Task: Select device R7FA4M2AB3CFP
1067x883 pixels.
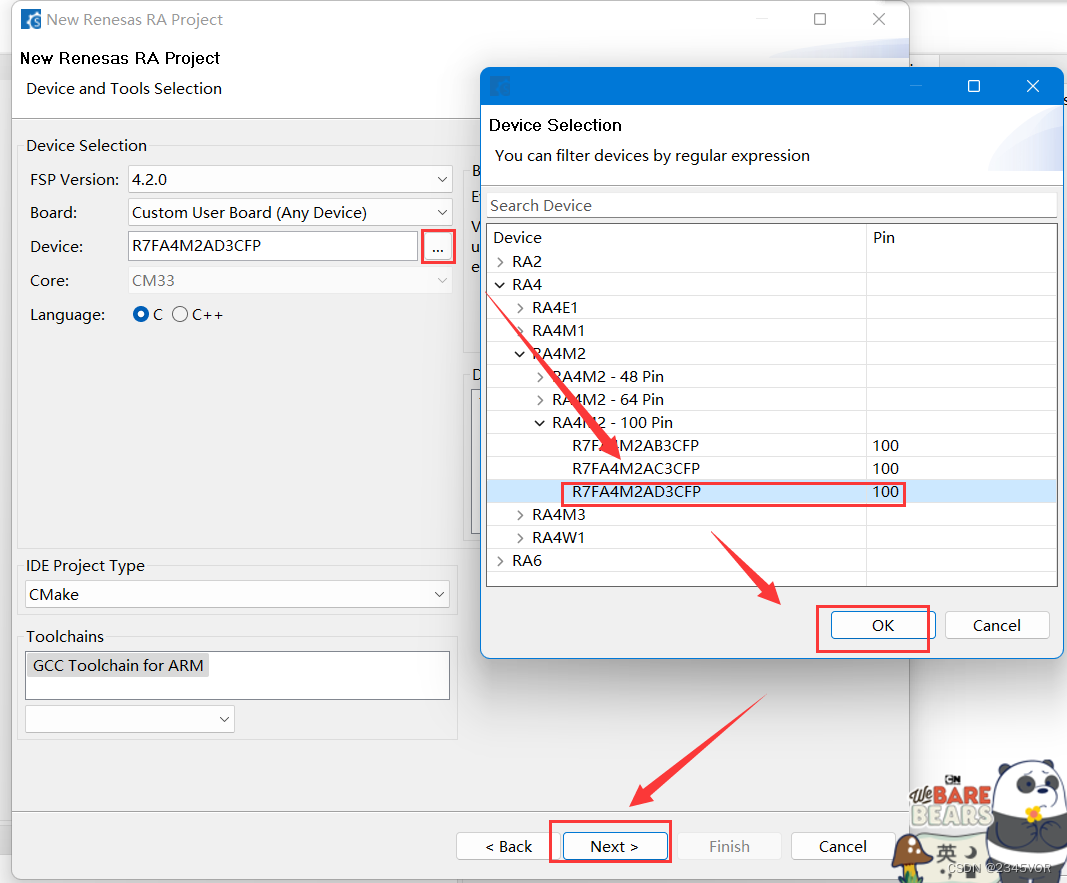Action: (x=635, y=446)
